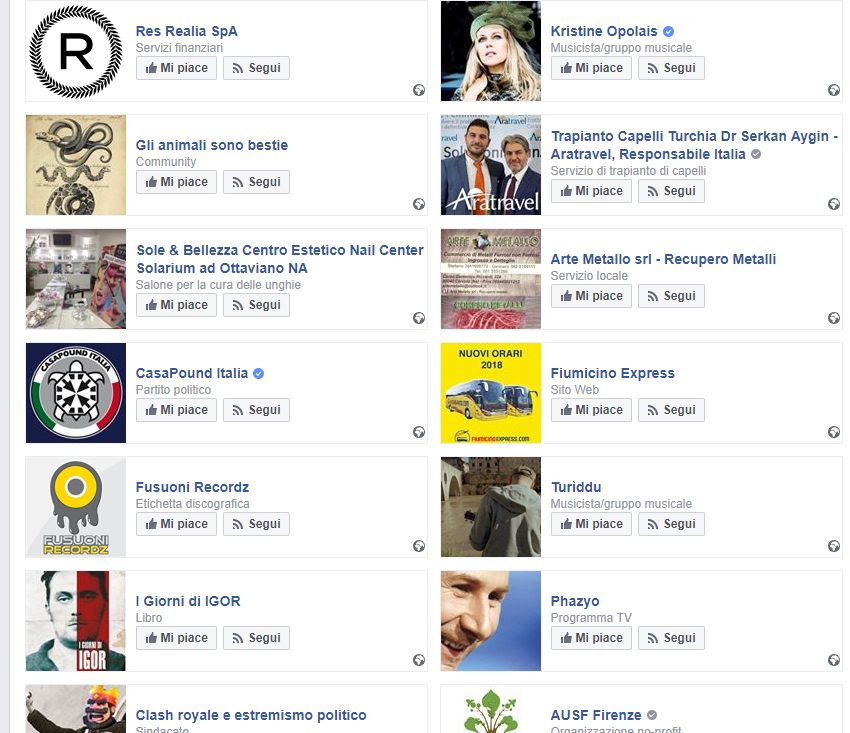Like the Fusuoni Recordz page
This screenshot has height=733, width=850.
tap(176, 524)
